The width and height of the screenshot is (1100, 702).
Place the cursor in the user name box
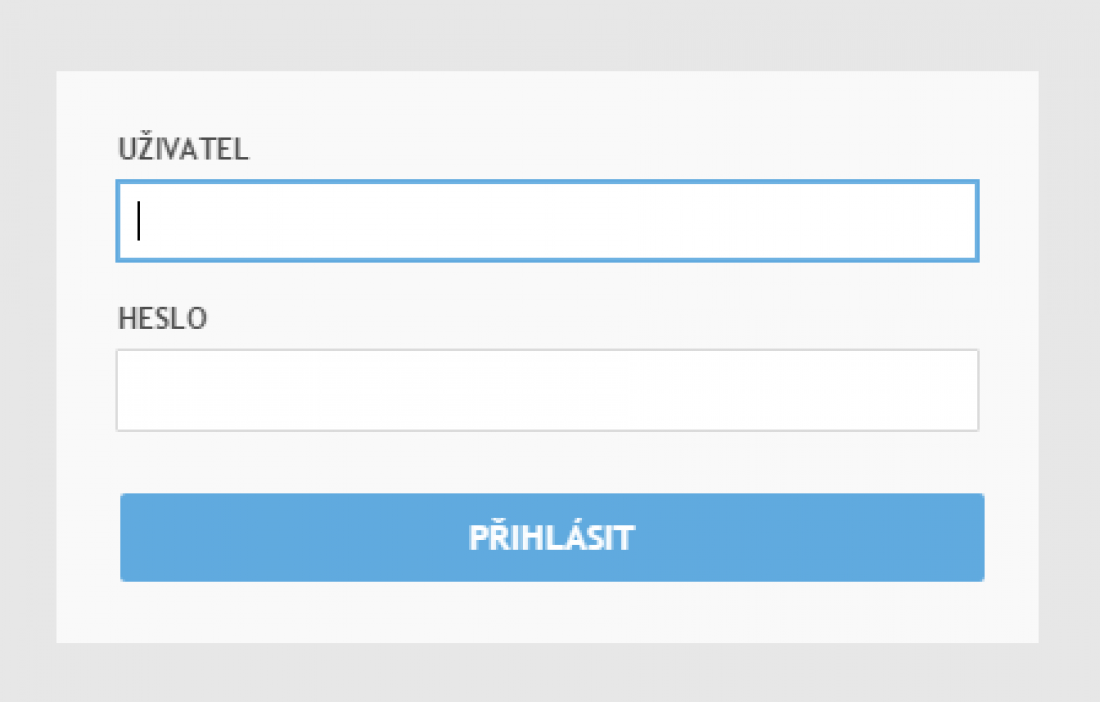pos(547,221)
